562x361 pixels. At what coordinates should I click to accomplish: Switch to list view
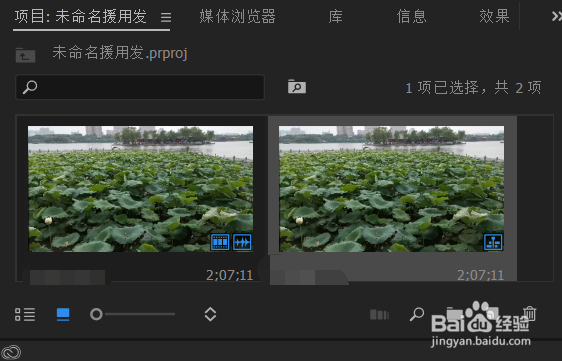25,314
